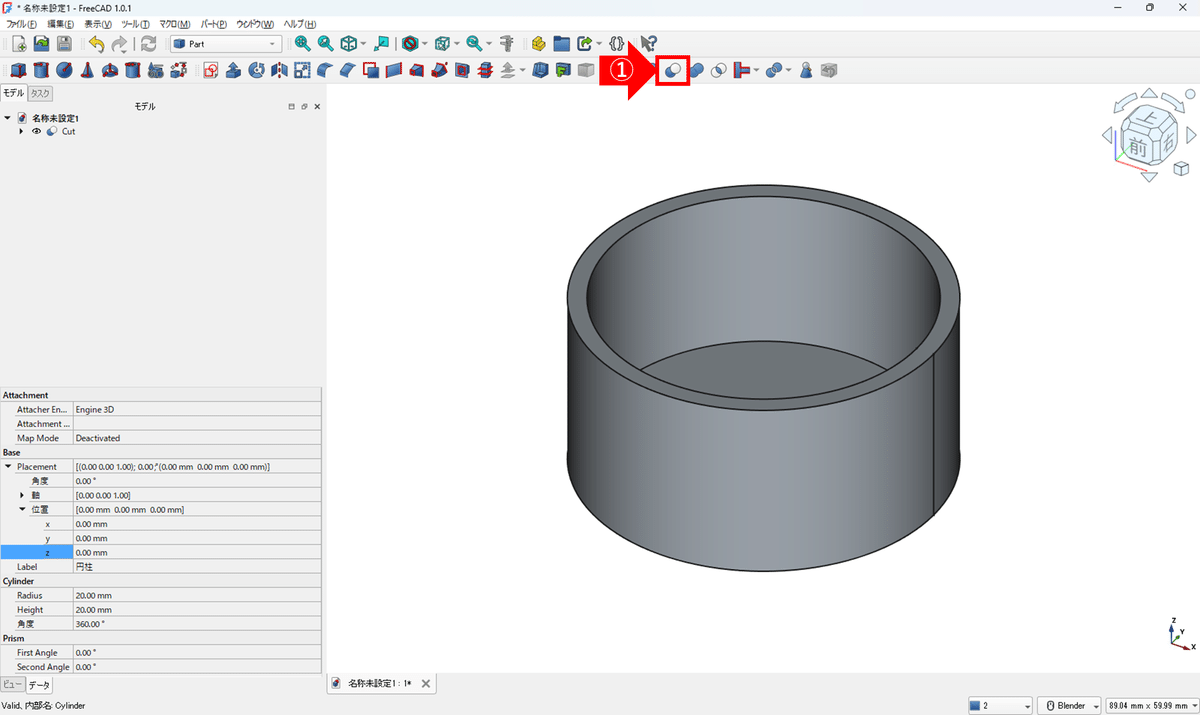This screenshot has height=715, width=1200.
Task: Switch to the ビュー property tab
Action: click(x=12, y=685)
